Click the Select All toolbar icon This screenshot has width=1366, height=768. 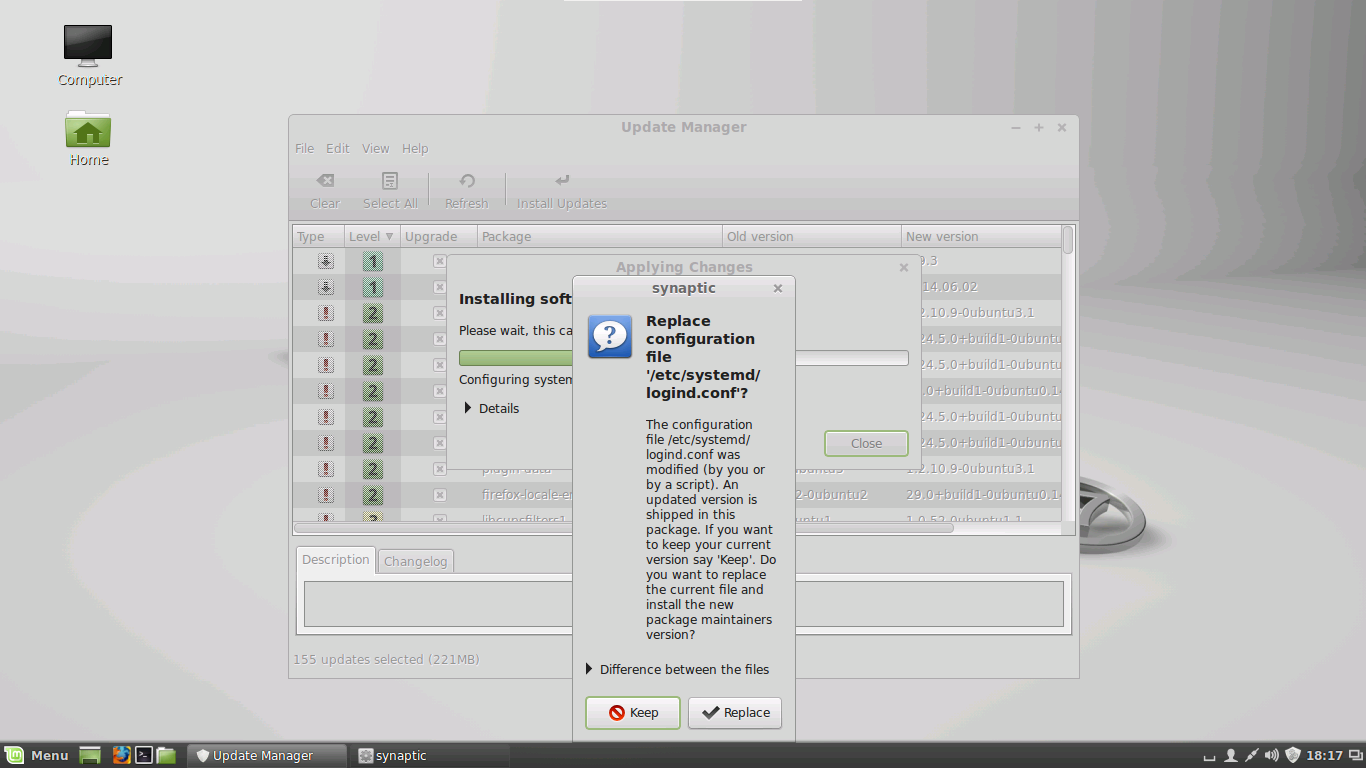390,181
